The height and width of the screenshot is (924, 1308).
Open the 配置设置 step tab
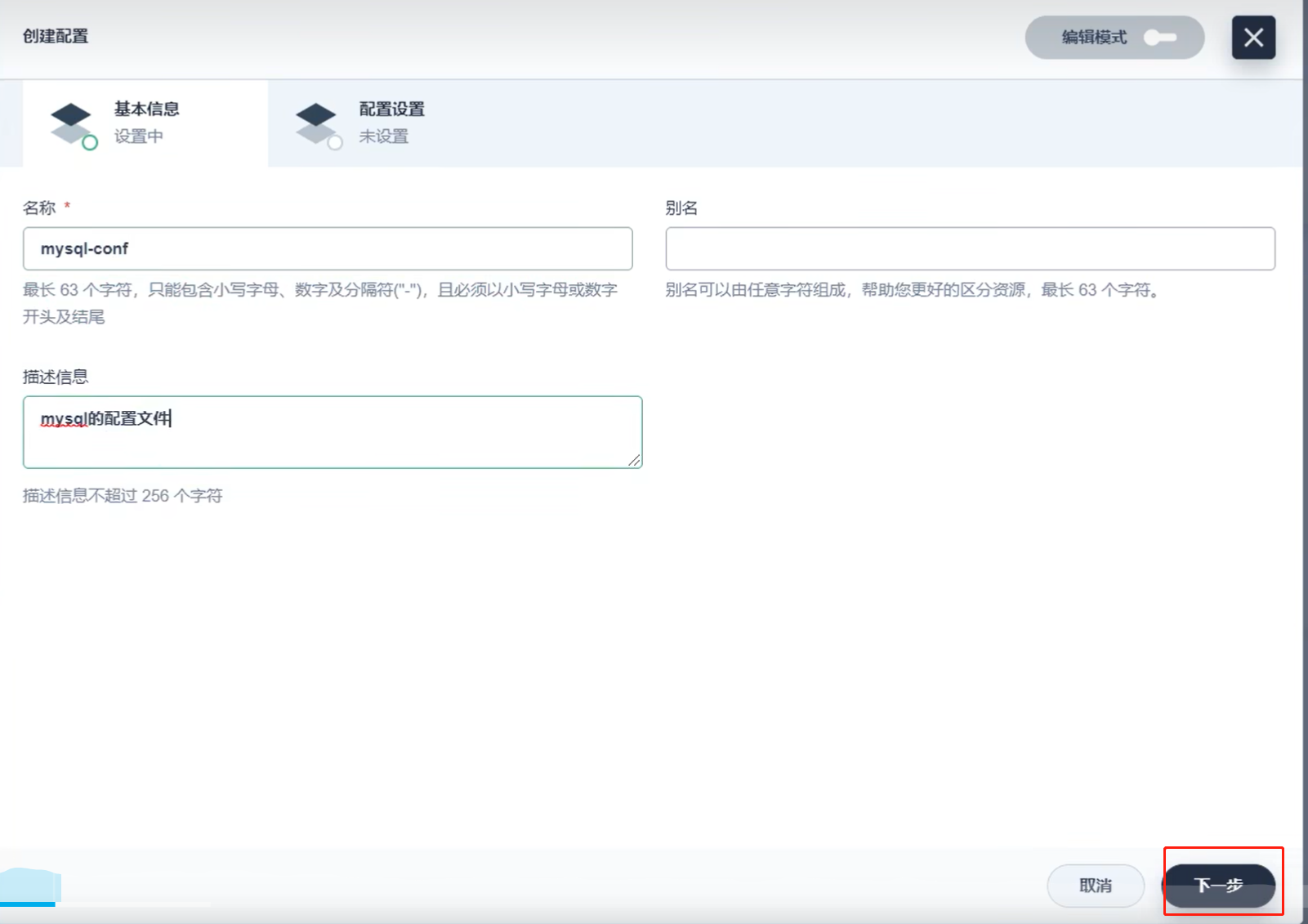point(391,123)
